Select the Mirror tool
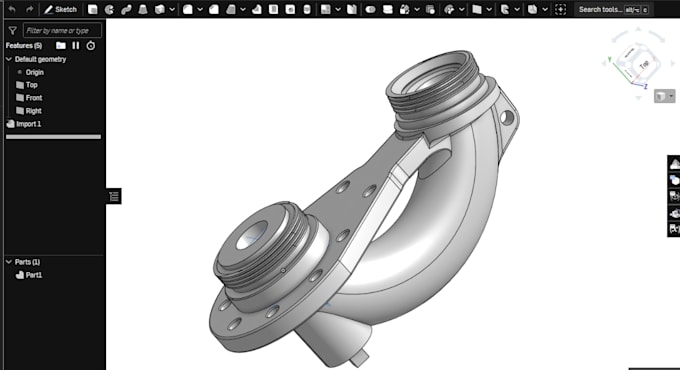The height and width of the screenshot is (370, 680). click(x=352, y=9)
